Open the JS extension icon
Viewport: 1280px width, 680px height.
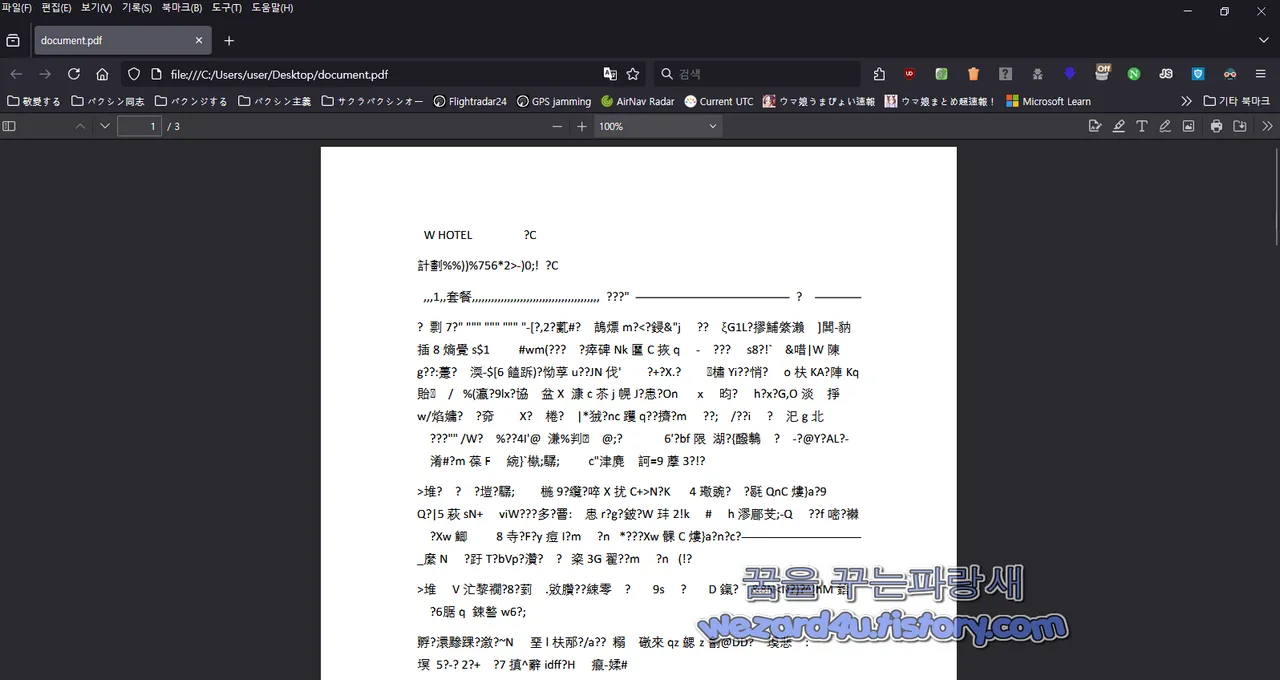(x=1166, y=74)
